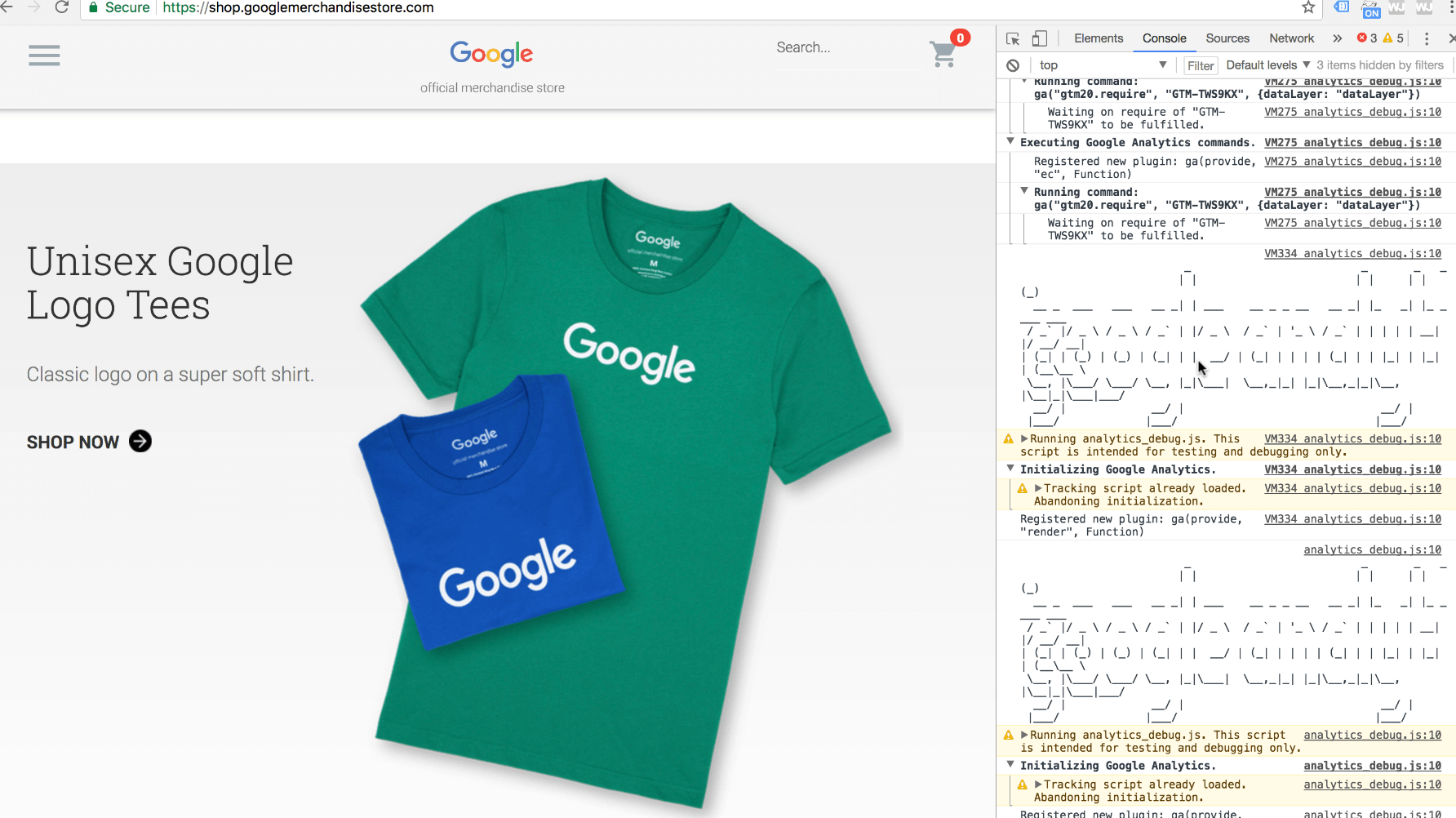
Task: Open the shopping cart
Action: click(943, 54)
